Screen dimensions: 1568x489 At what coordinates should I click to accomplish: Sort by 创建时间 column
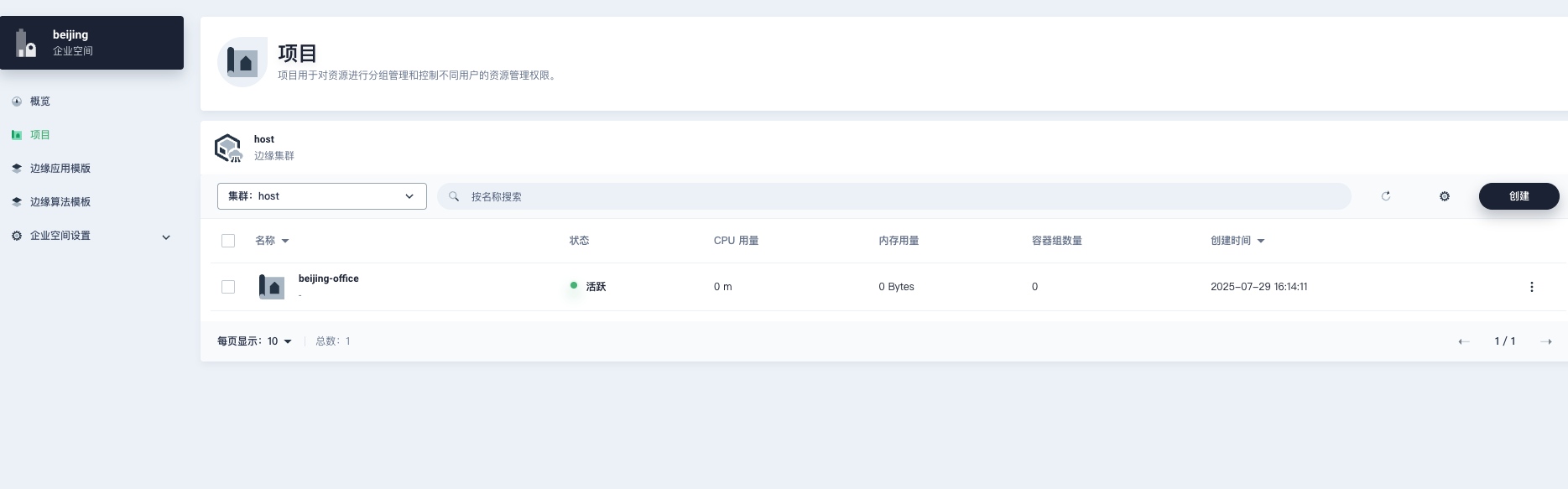(1237, 241)
